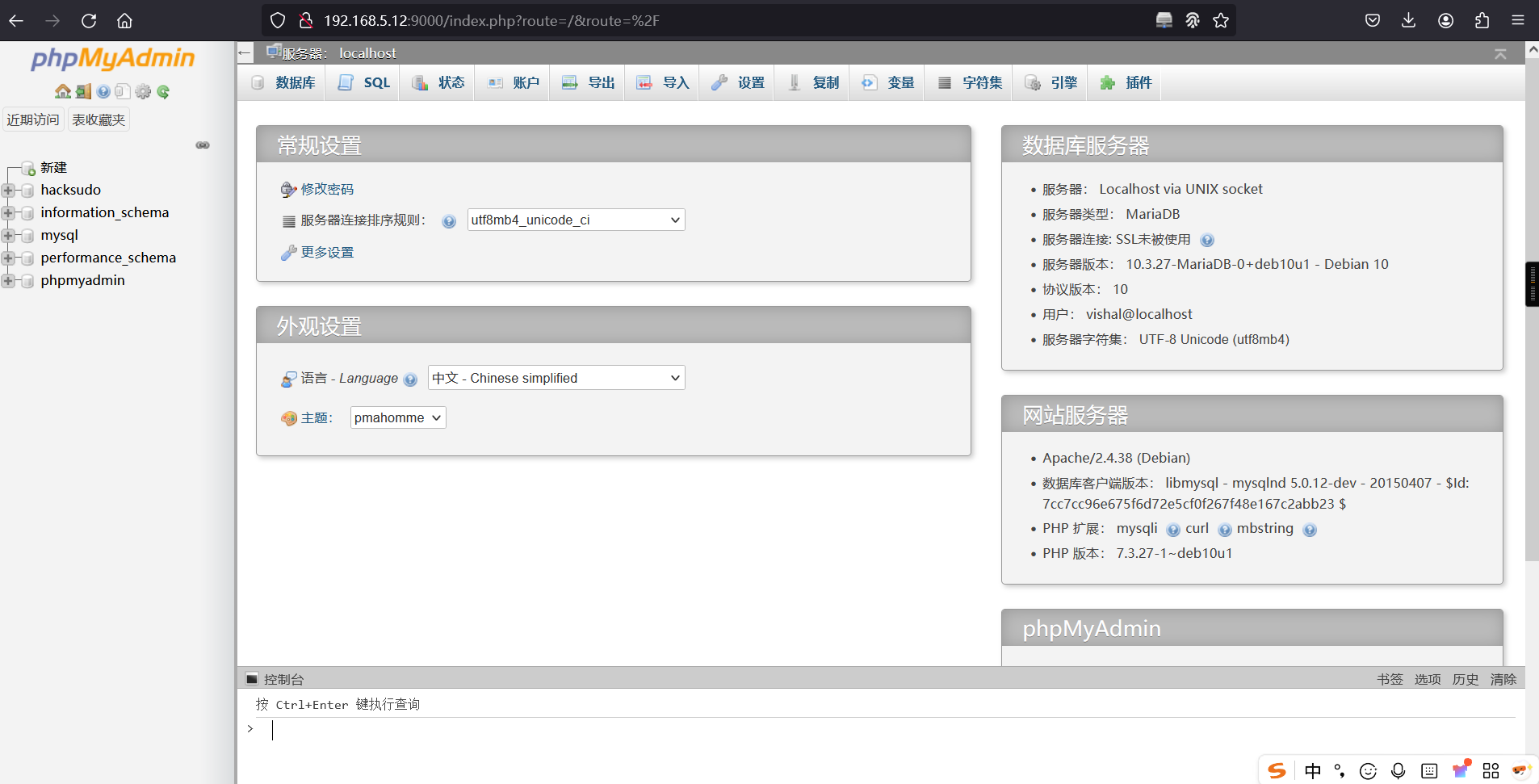
Task: Open the 字符集 tab
Action: click(x=970, y=82)
